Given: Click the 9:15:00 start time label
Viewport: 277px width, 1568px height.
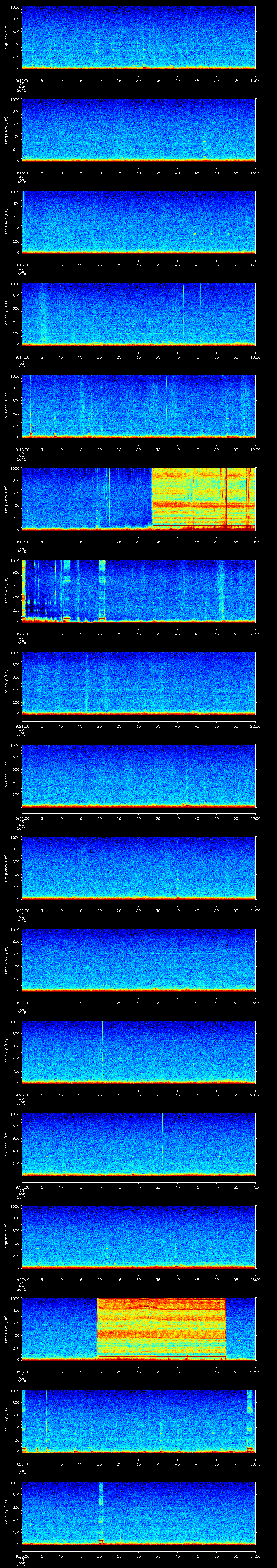Looking at the screenshot, I should tap(22, 173).
